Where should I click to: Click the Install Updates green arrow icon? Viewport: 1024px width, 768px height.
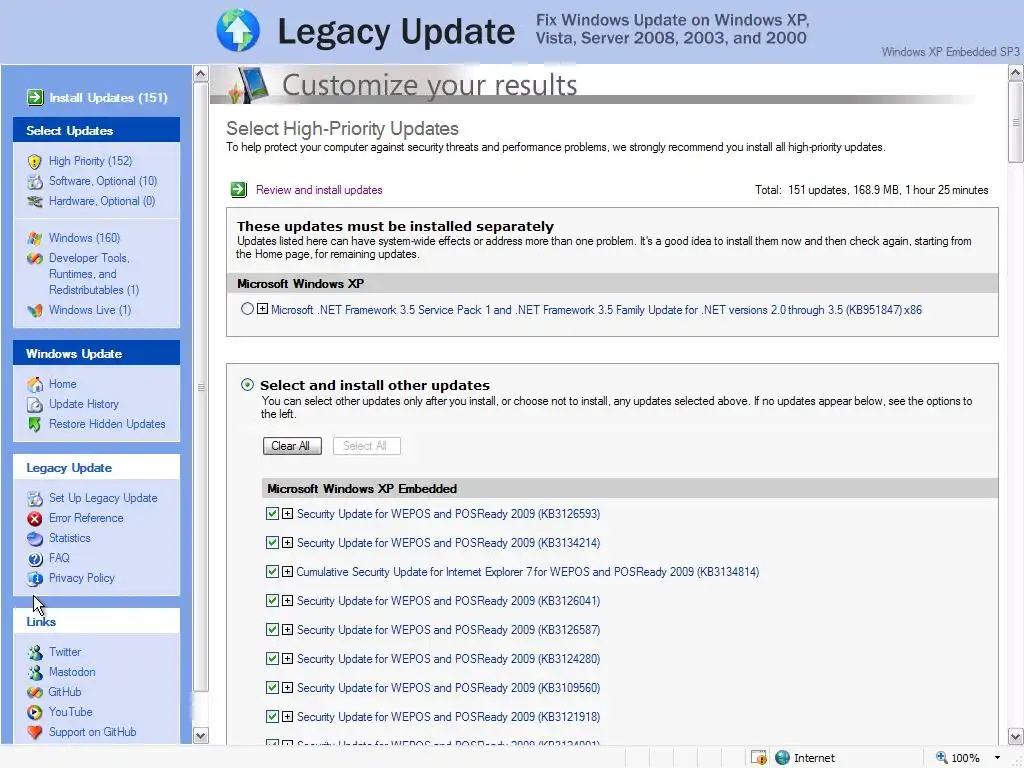point(35,97)
